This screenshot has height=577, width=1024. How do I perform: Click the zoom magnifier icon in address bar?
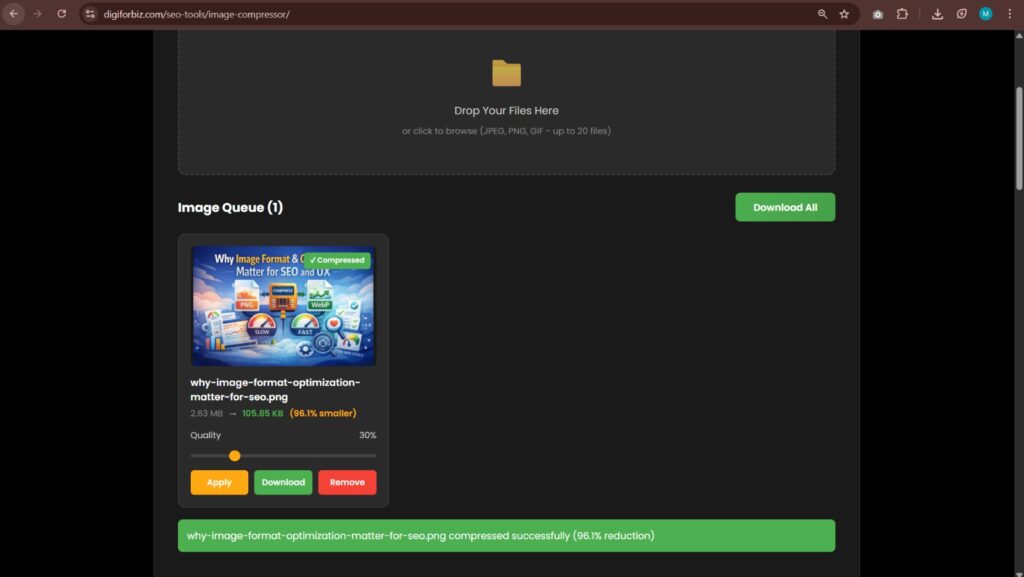(822, 14)
